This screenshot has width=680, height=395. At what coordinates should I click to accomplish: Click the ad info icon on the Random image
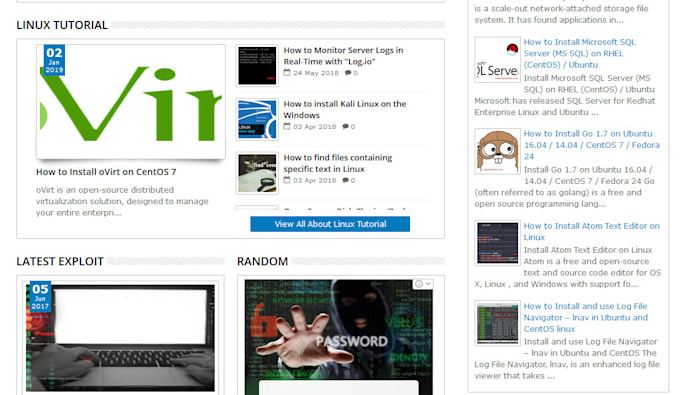coord(418,284)
